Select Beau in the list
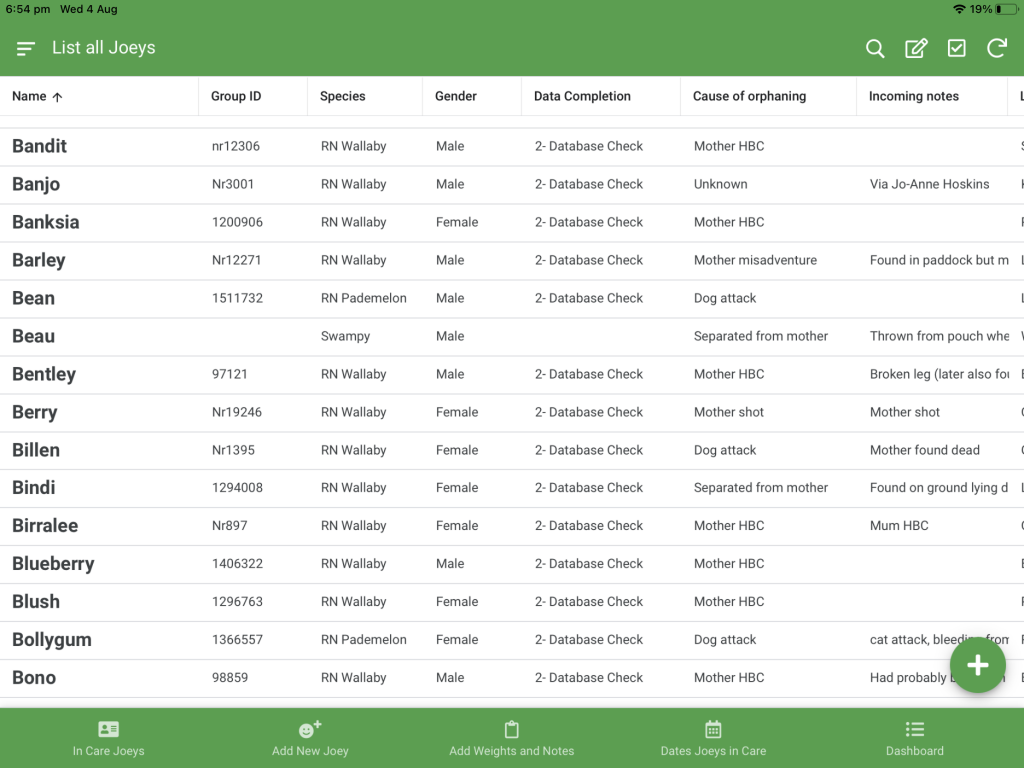The image size is (1024, 768). (33, 336)
